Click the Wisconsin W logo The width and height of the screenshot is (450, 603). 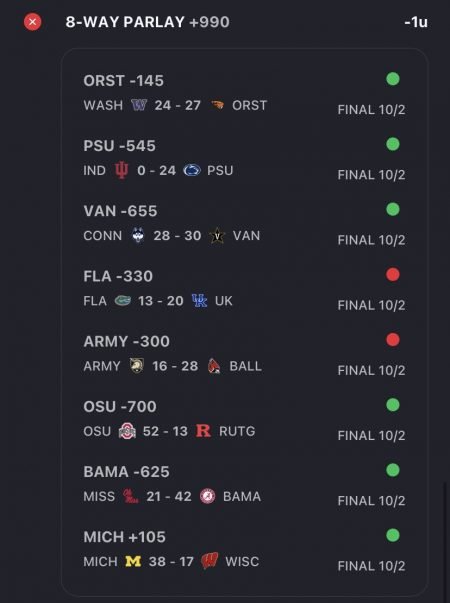(210, 561)
